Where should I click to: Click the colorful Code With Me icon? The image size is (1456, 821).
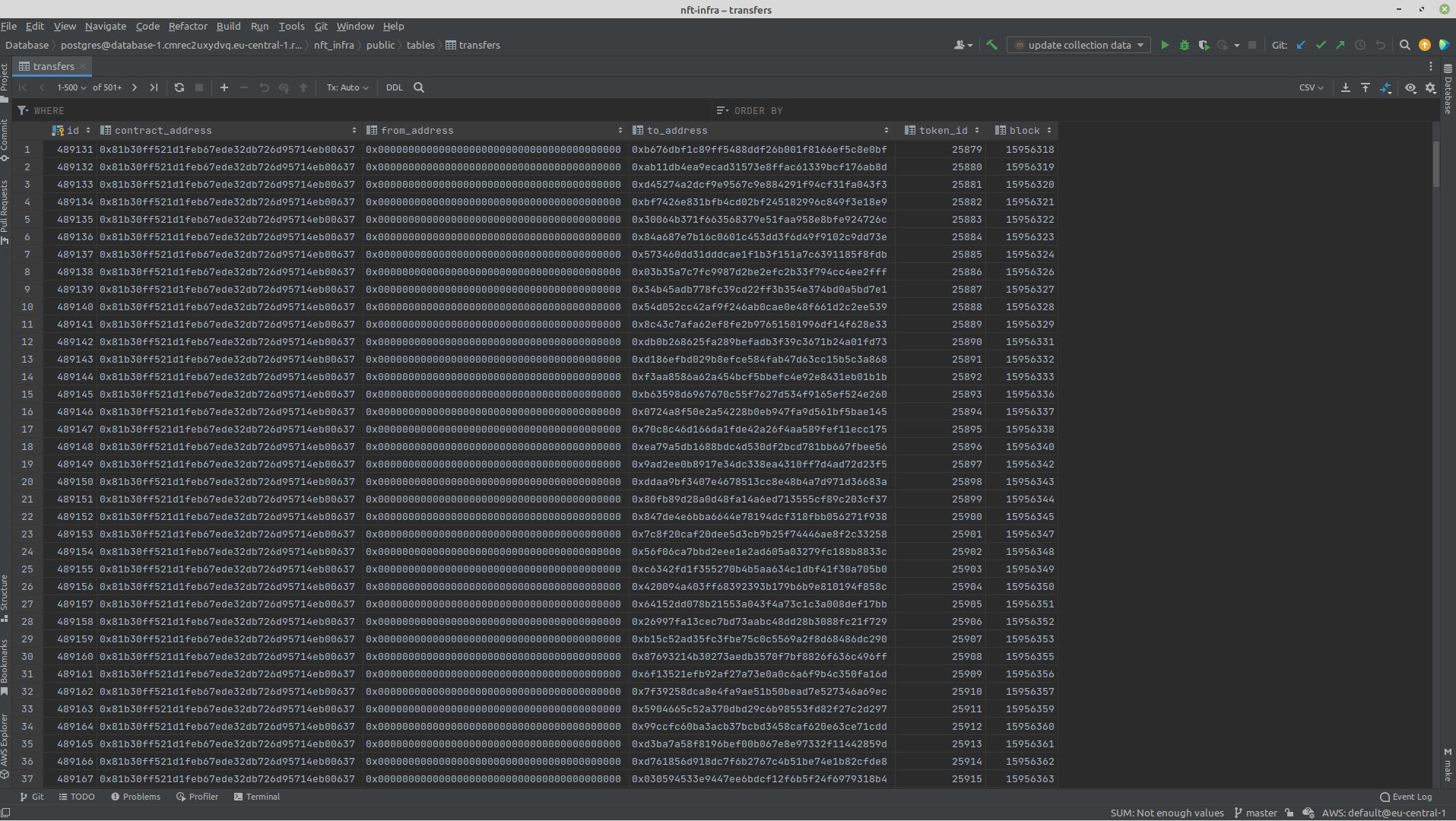click(x=1444, y=46)
